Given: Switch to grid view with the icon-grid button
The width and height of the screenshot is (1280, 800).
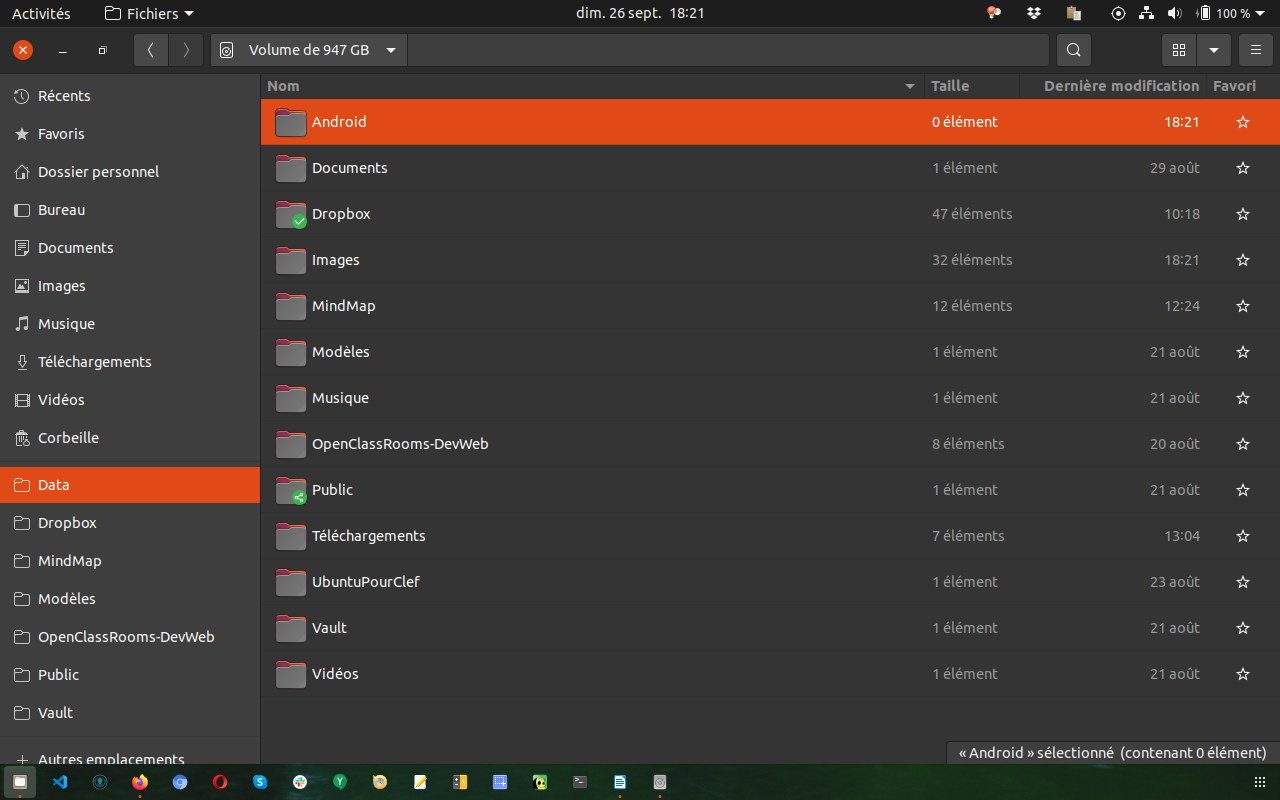Looking at the screenshot, I should 1179,50.
